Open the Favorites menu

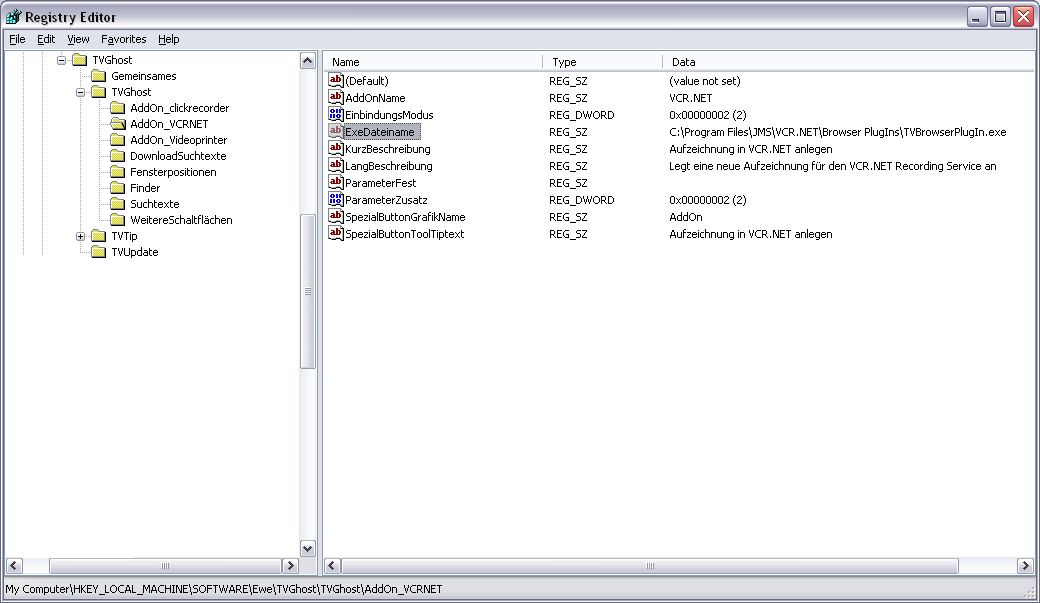[123, 39]
